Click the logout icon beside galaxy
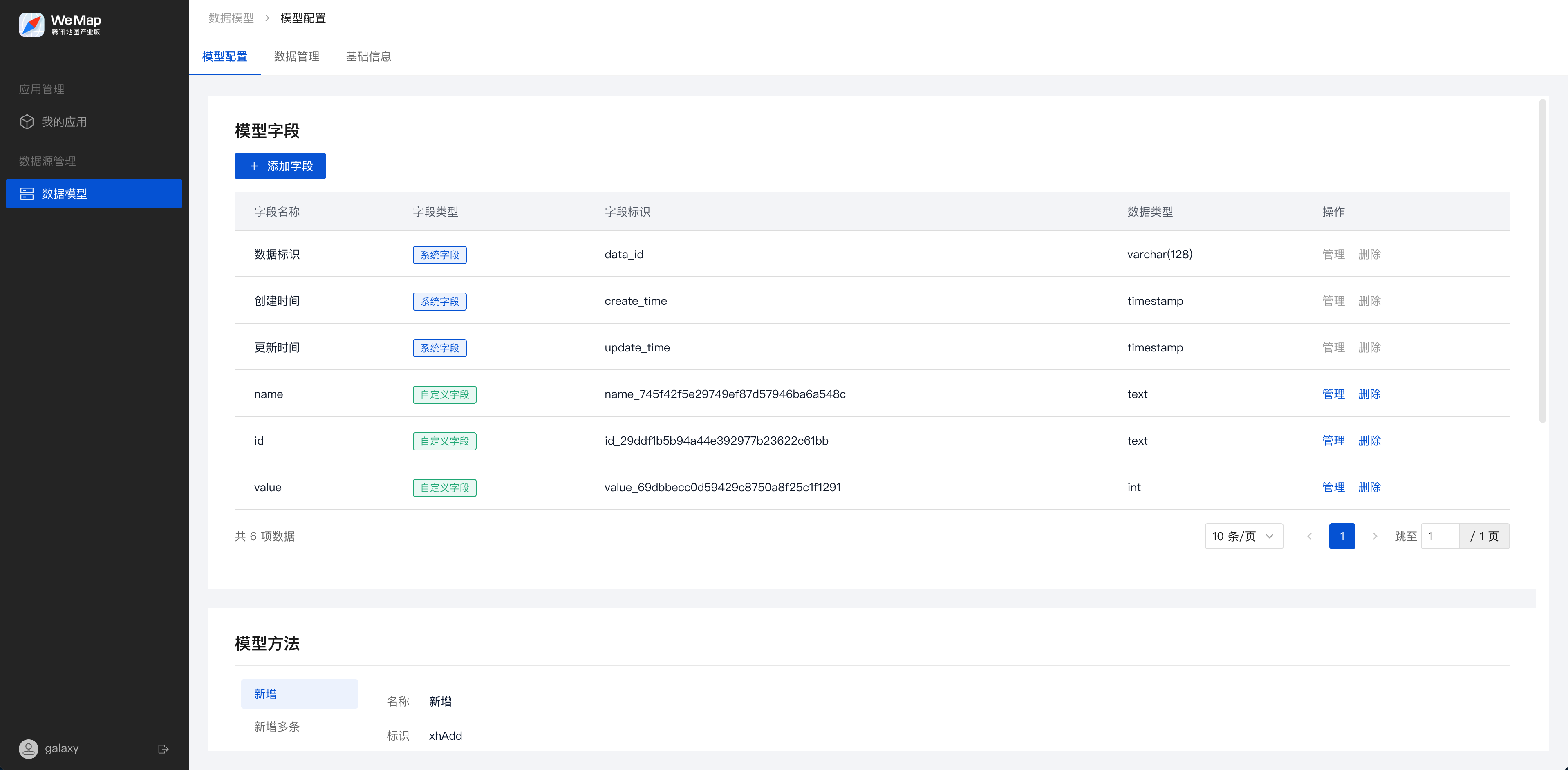1568x770 pixels. [163, 749]
